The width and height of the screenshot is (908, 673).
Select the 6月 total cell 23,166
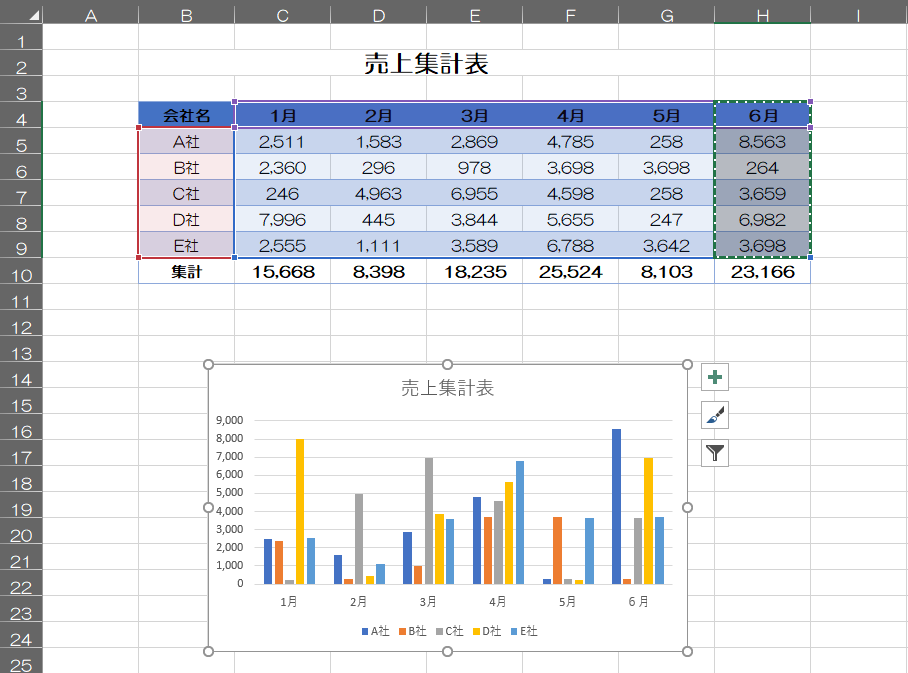[x=762, y=271]
